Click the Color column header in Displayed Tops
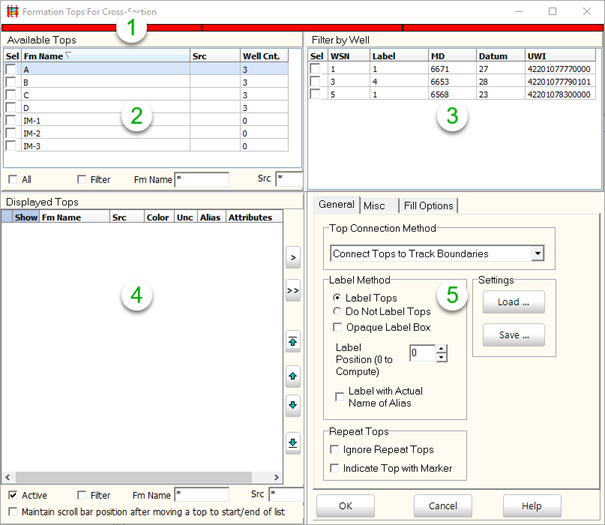 point(157,217)
